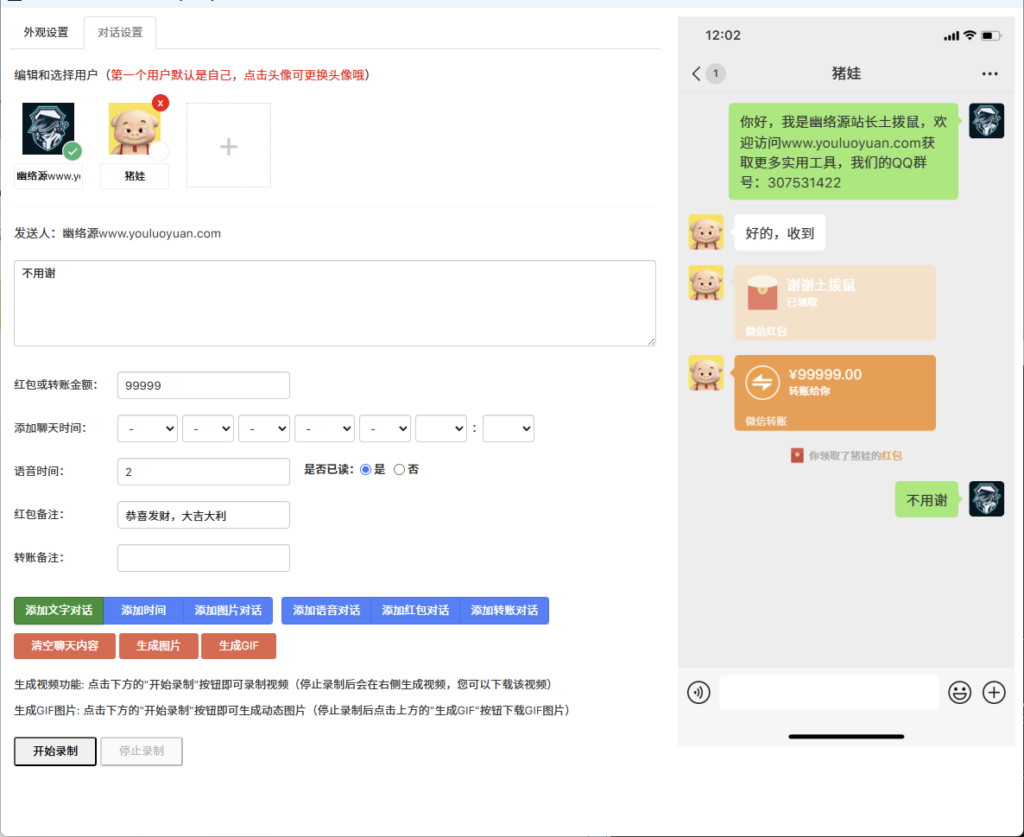Select 是 for 是否已读
This screenshot has height=837, width=1024.
[365, 469]
